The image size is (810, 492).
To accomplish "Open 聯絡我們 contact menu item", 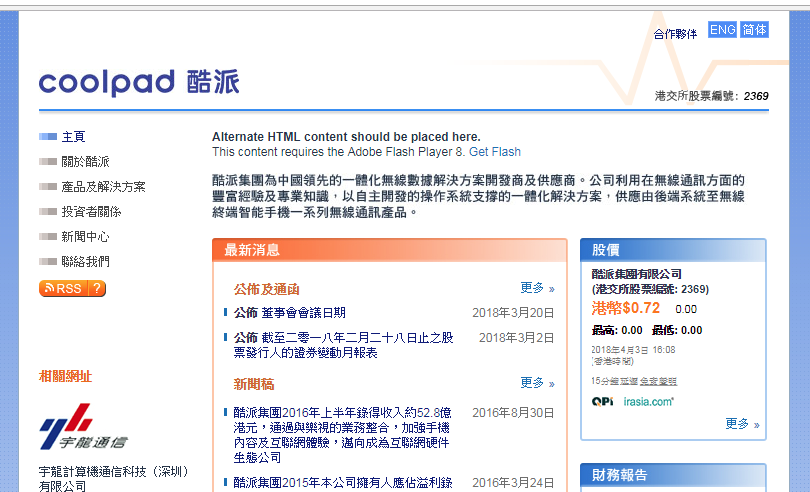I will [85, 262].
